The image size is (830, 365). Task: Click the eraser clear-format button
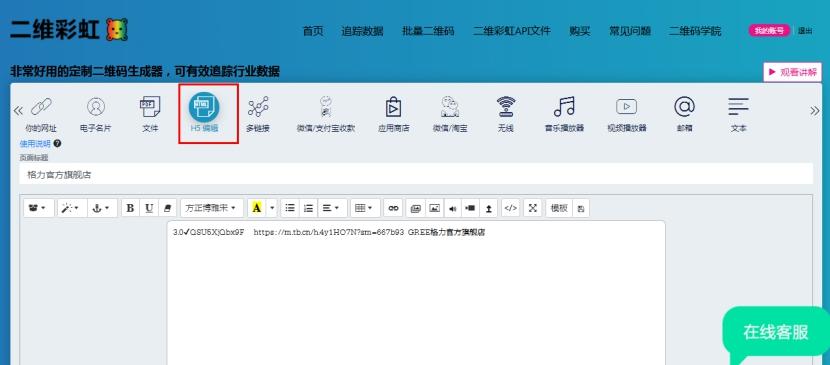(167, 208)
